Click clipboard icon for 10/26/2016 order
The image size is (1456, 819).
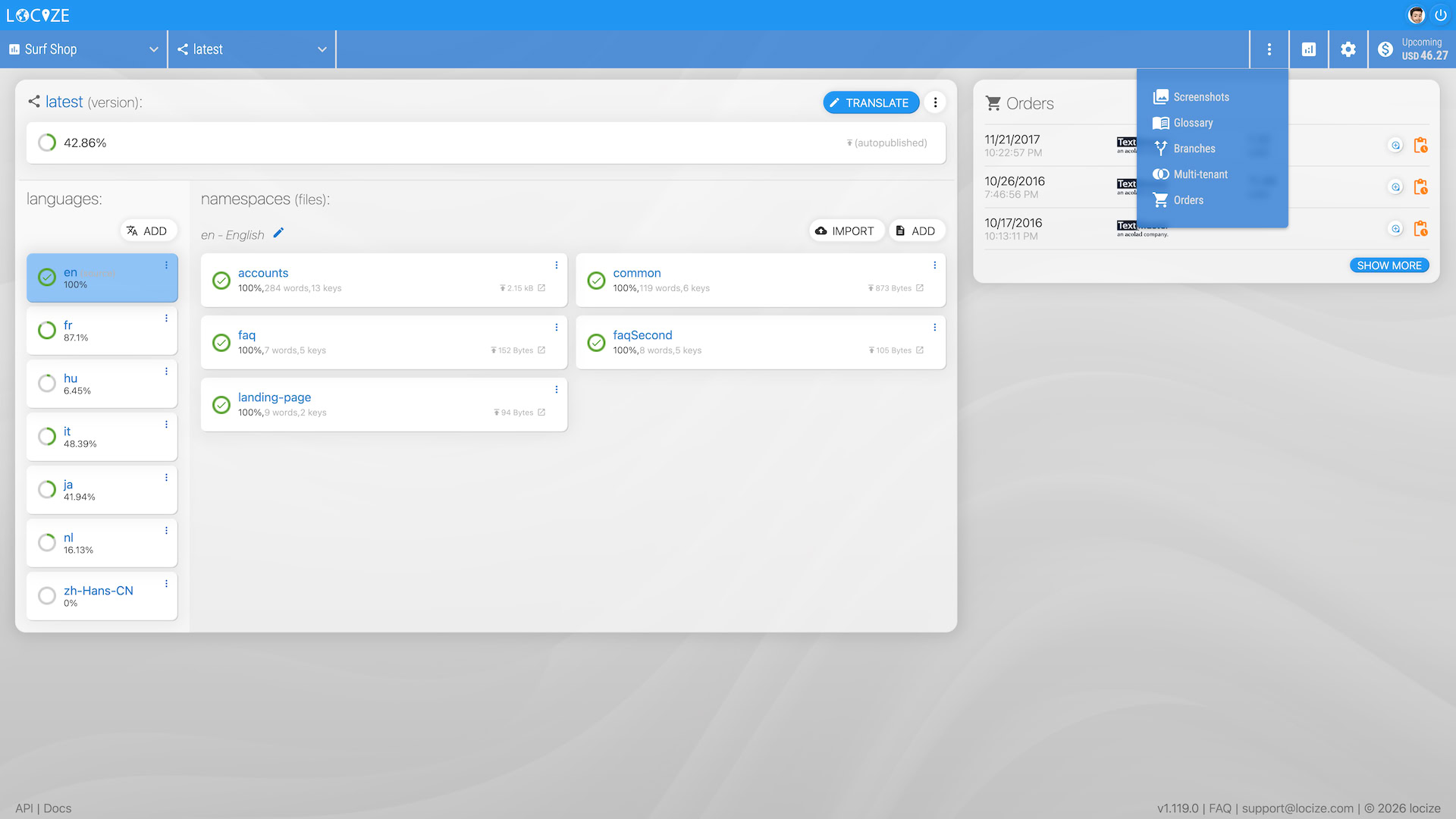tap(1420, 187)
